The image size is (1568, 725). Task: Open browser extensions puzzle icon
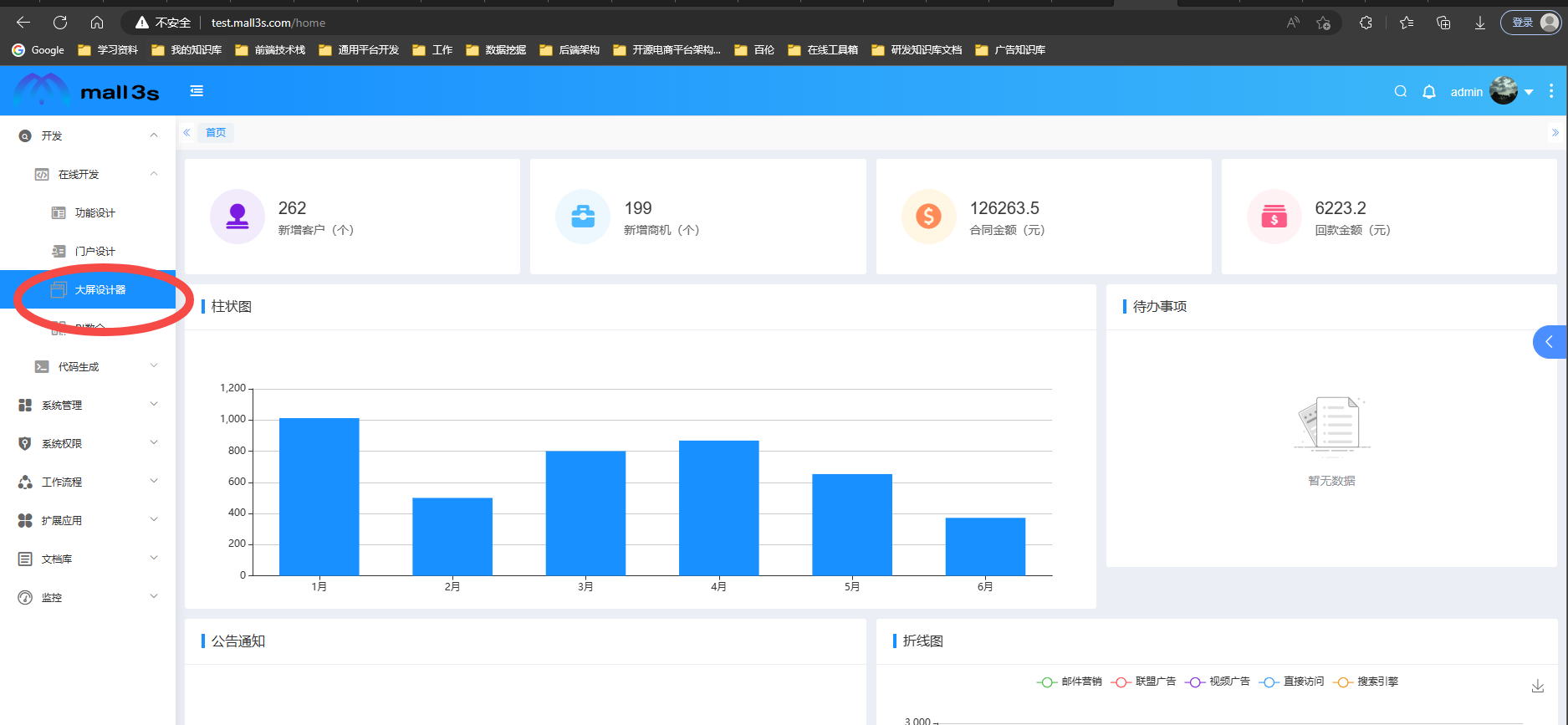click(x=1366, y=23)
